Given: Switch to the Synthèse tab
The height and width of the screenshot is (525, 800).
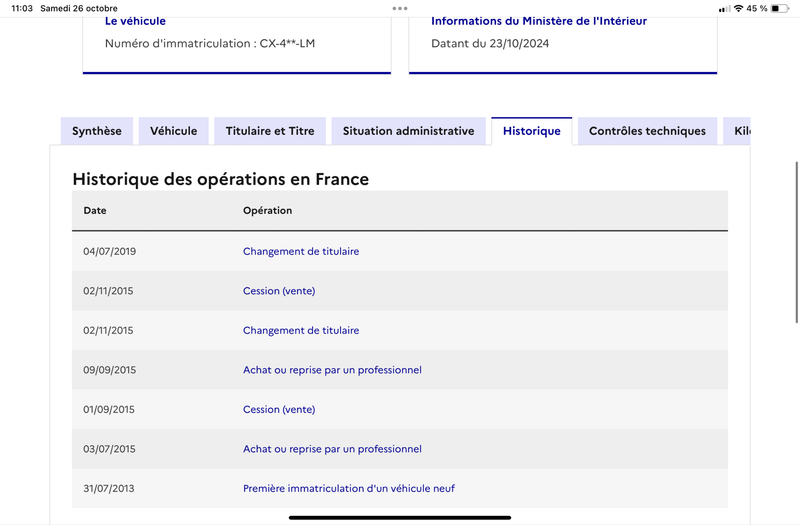Looking at the screenshot, I should [97, 131].
